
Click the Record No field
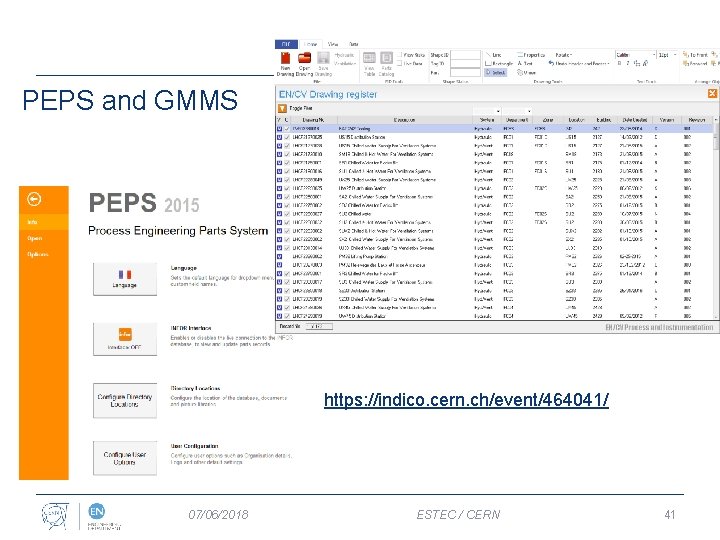click(x=319, y=326)
